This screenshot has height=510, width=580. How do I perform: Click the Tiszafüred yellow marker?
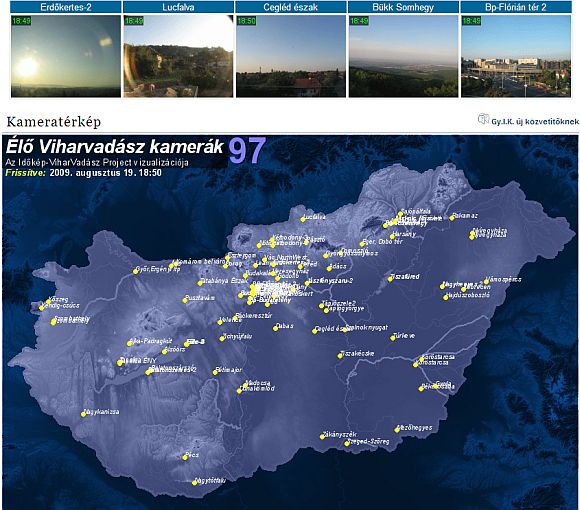(x=390, y=279)
